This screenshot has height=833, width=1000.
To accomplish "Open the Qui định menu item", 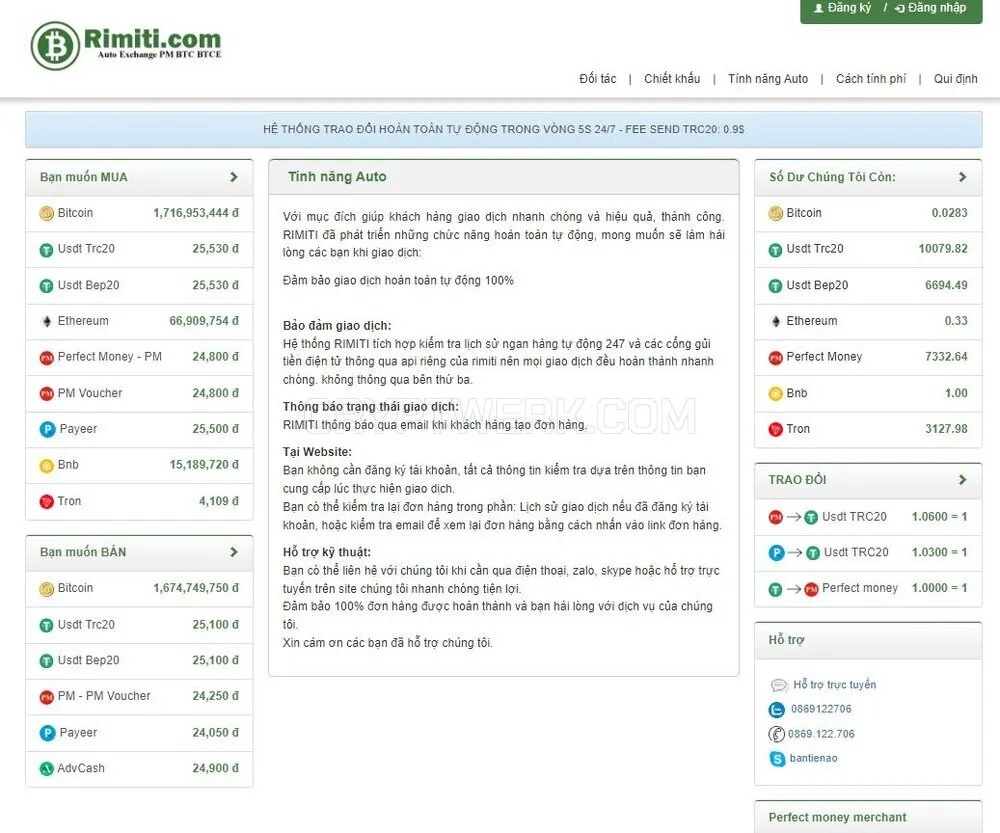I will point(955,79).
